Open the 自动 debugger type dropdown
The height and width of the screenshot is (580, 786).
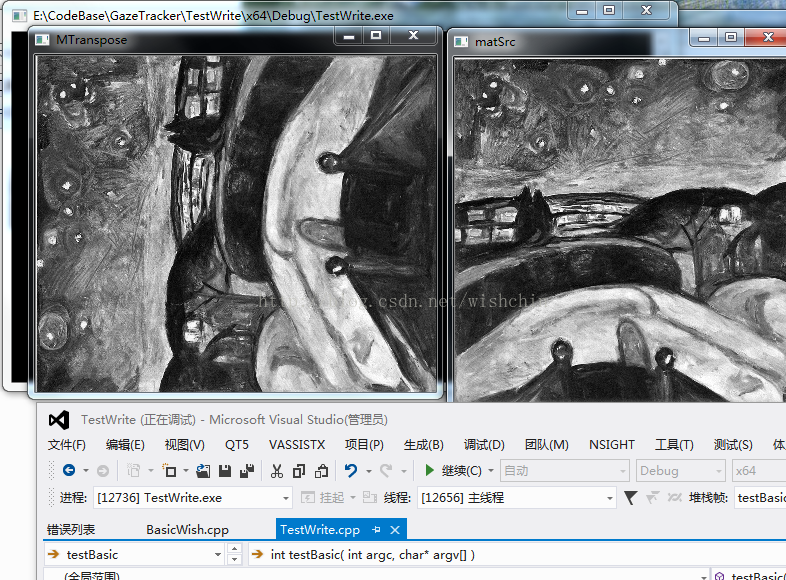tap(565, 471)
